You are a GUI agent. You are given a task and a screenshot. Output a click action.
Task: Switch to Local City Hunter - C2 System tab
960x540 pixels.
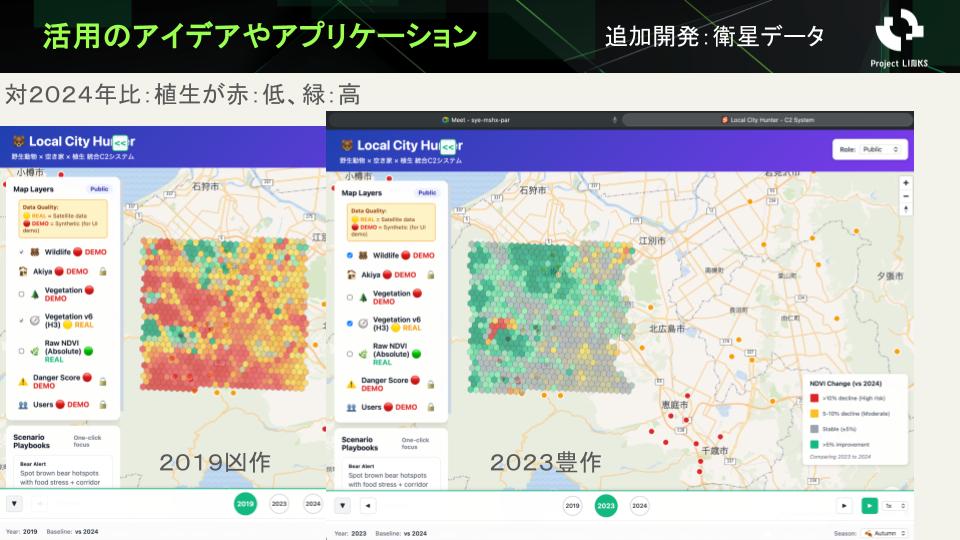[x=768, y=120]
